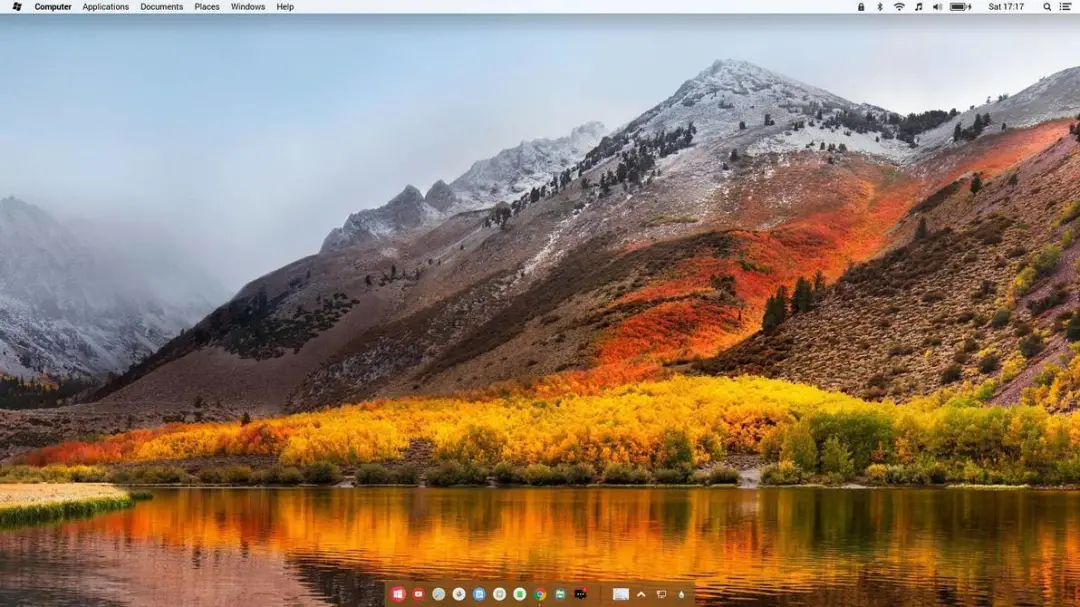Click the battery status icon
1080x607 pixels.
tap(960, 7)
